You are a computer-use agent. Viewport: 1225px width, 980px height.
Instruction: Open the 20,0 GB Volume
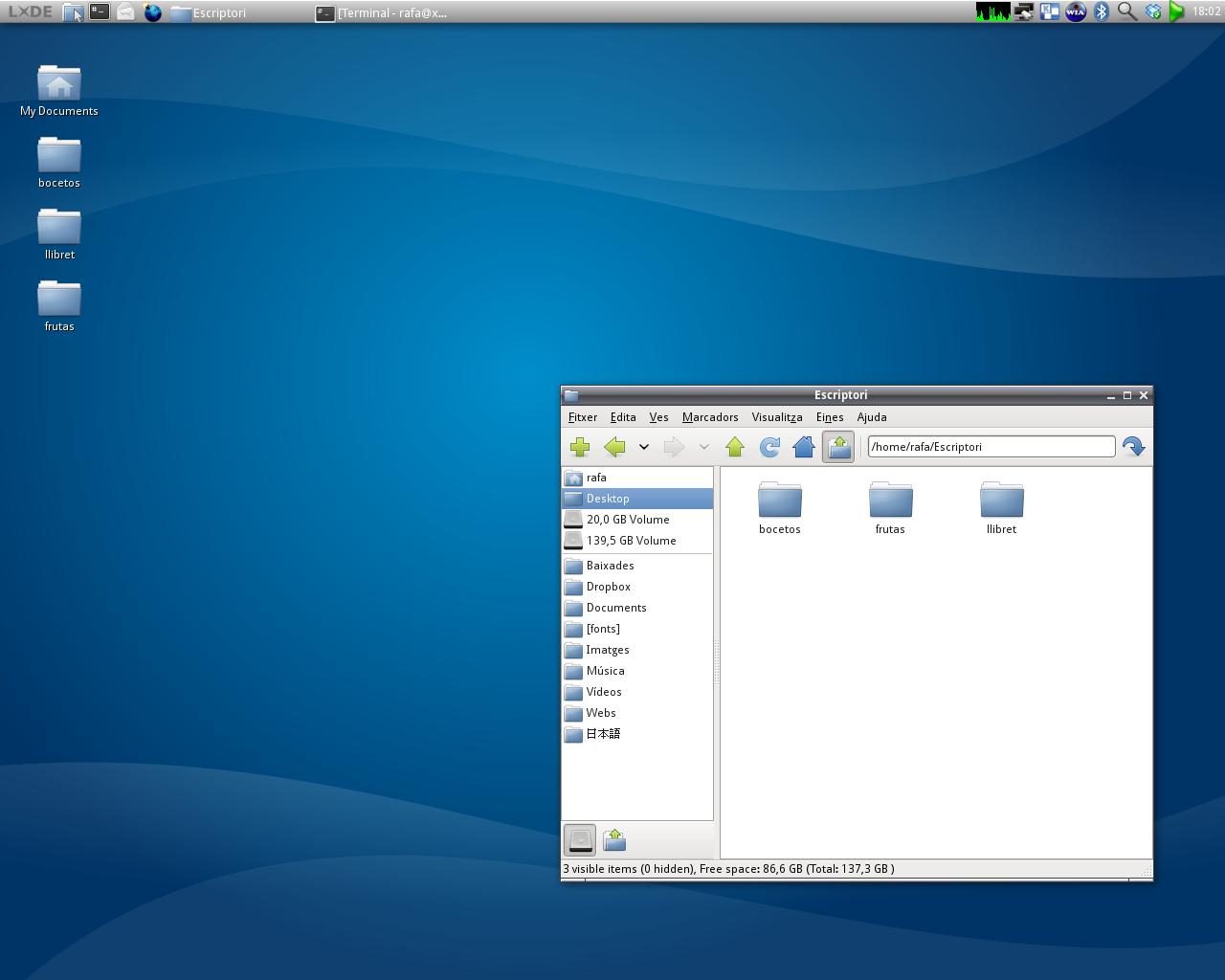637,520
